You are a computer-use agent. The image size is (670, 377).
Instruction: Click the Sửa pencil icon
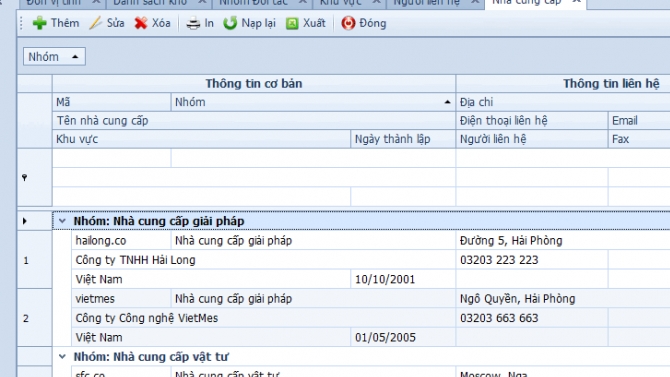tap(95, 23)
